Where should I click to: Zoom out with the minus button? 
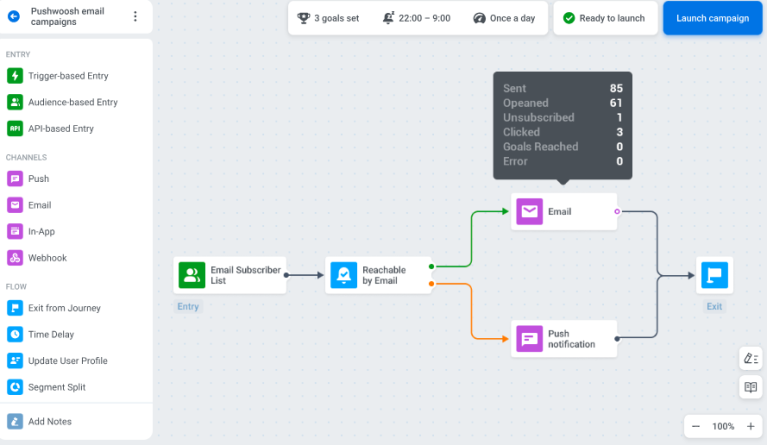pyautogui.click(x=696, y=426)
